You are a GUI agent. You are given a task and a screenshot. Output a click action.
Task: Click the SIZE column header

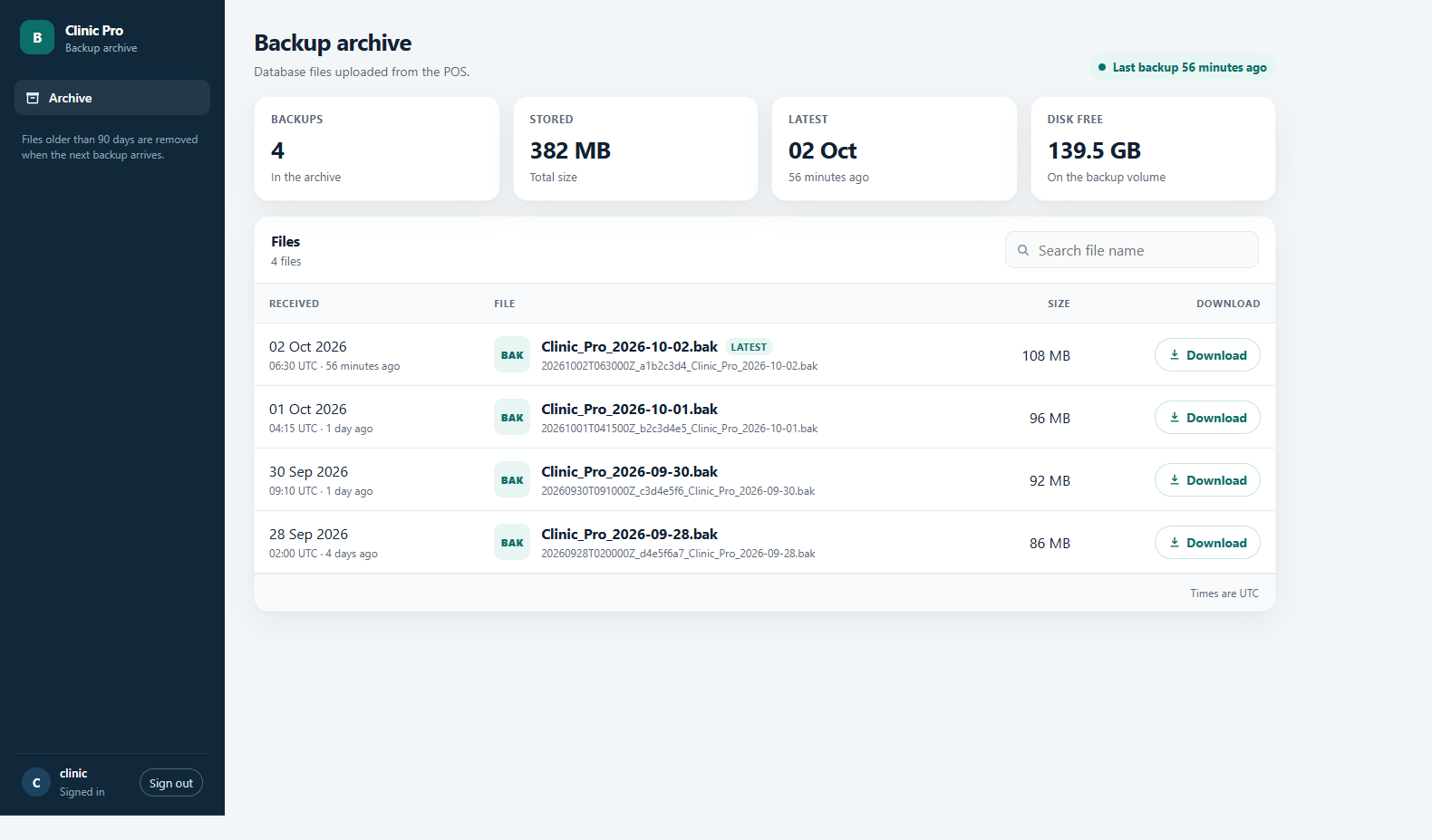click(1059, 304)
